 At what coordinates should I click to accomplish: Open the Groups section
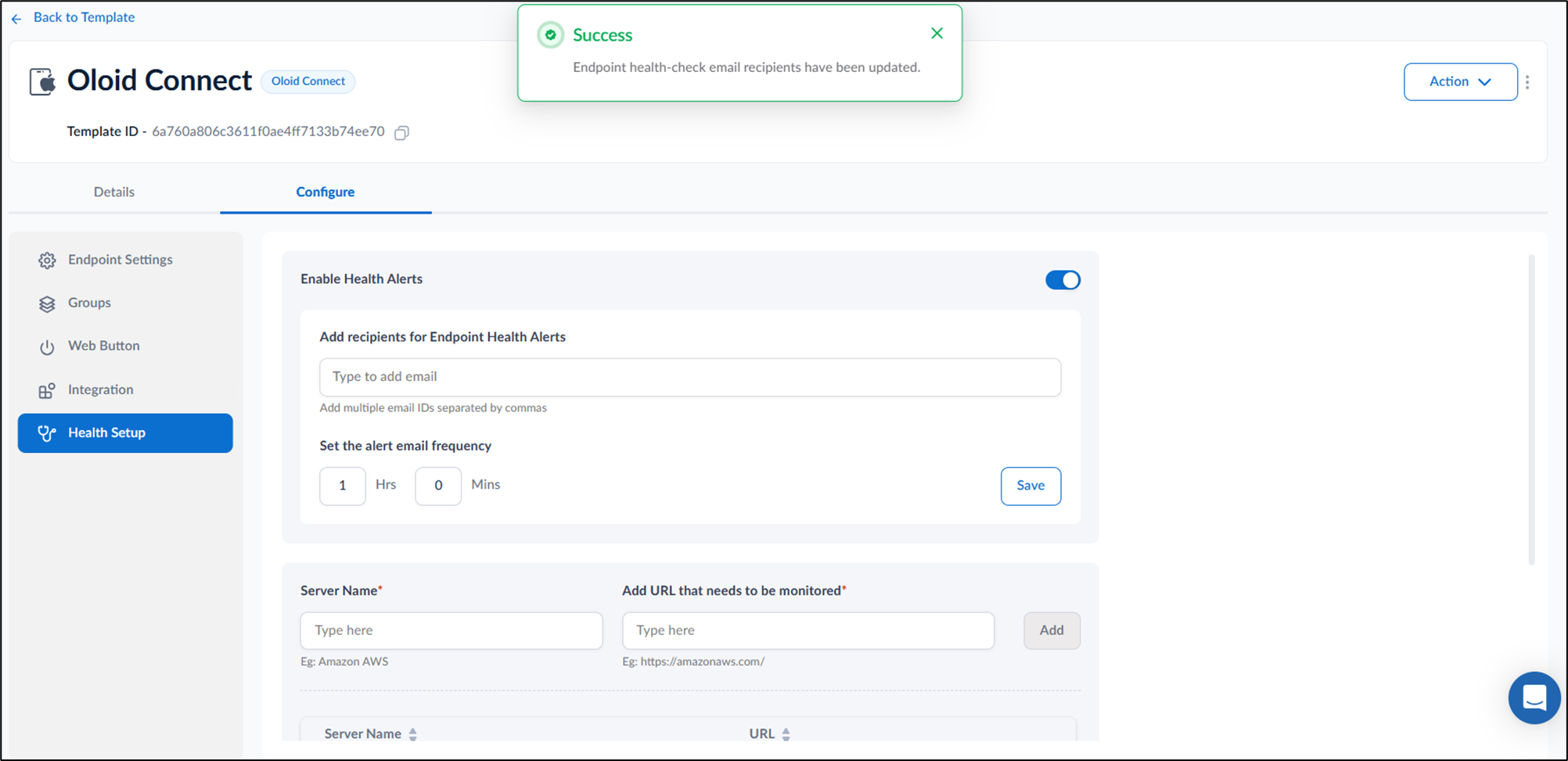tap(125, 303)
